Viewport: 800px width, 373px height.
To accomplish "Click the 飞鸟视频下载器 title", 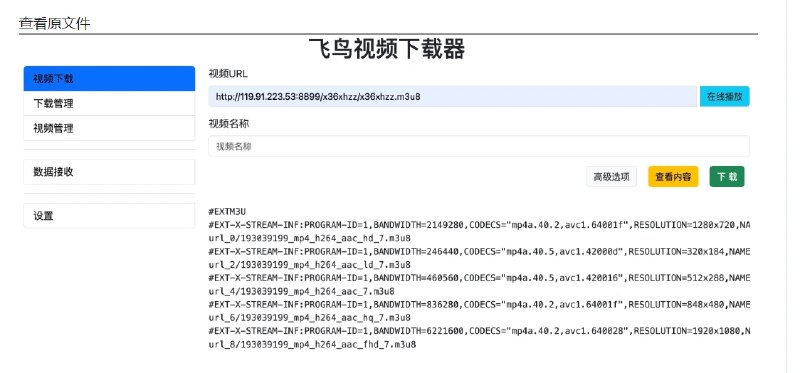I will coord(387,49).
